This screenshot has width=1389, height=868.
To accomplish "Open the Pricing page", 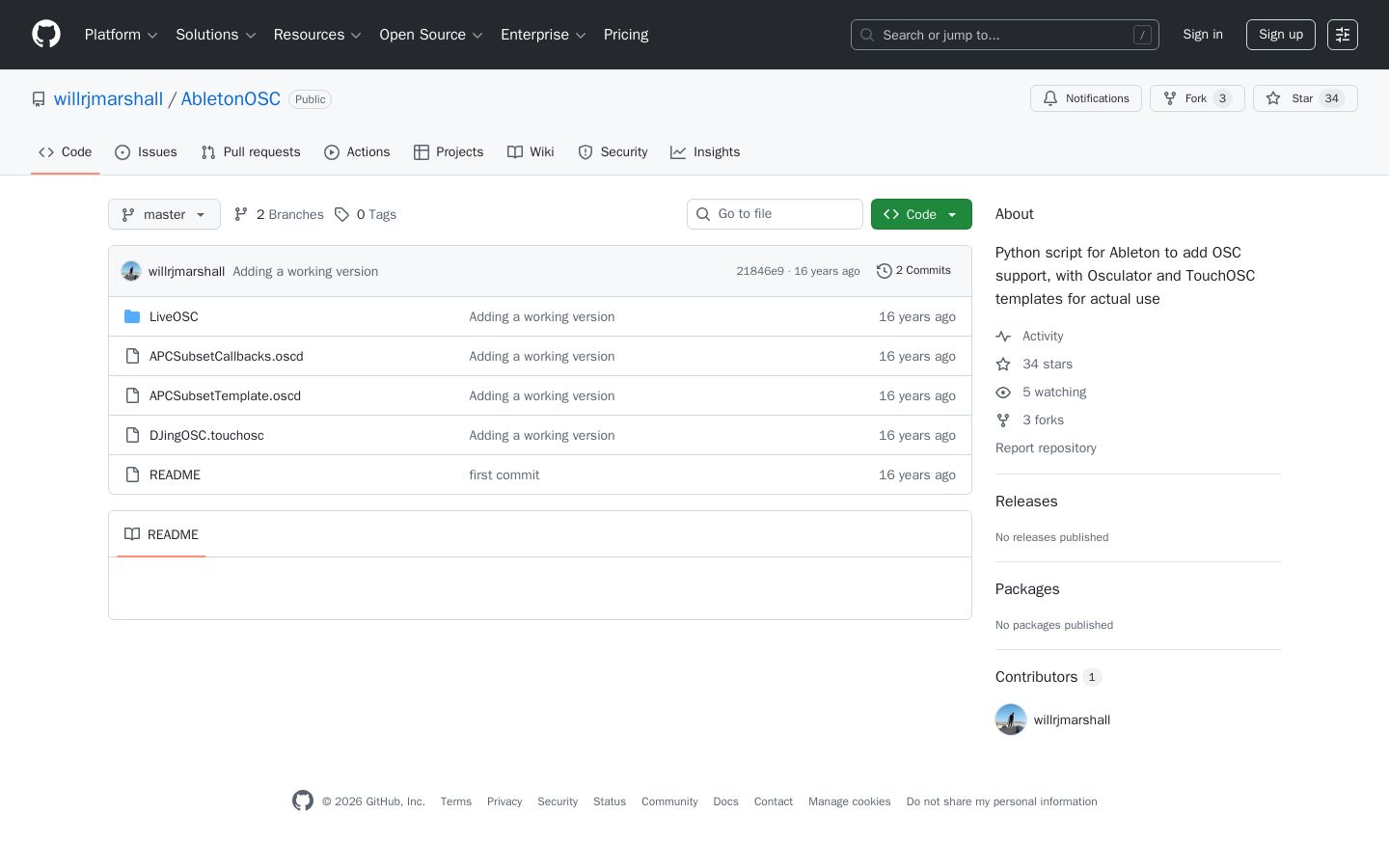I will pyautogui.click(x=626, y=35).
